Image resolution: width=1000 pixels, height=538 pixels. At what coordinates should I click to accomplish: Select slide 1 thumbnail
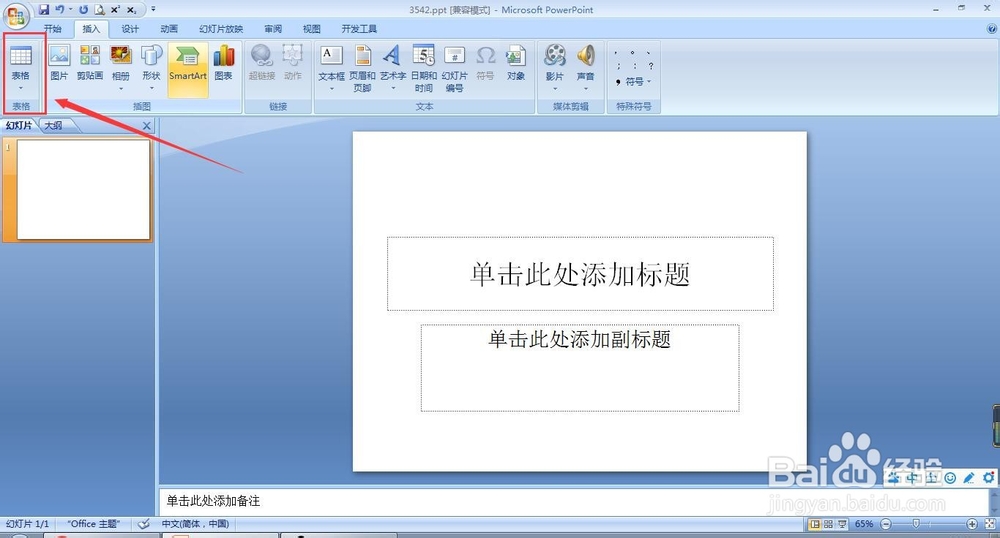coord(84,190)
